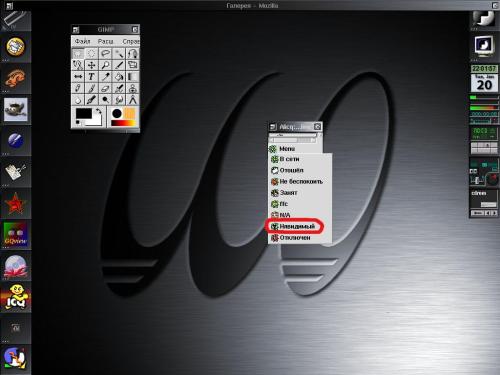Image resolution: width=500 pixels, height=375 pixels.
Task: Select the Eraser tool
Action: click(105, 88)
